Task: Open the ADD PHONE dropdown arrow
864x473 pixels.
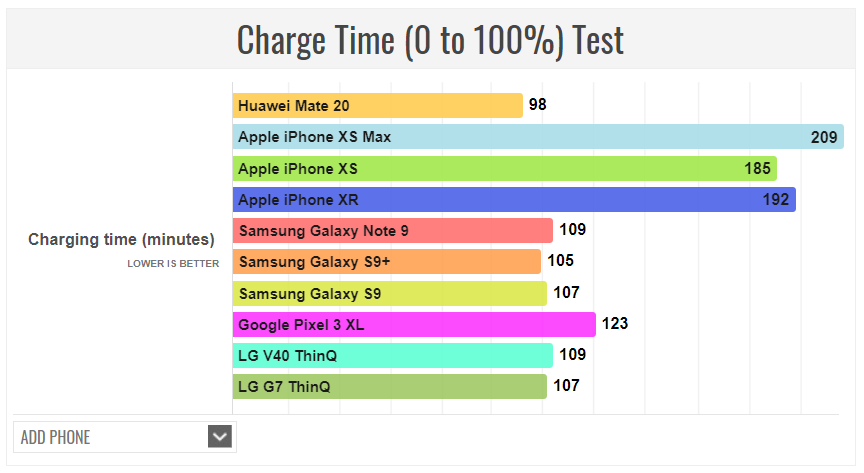Action: 220,437
